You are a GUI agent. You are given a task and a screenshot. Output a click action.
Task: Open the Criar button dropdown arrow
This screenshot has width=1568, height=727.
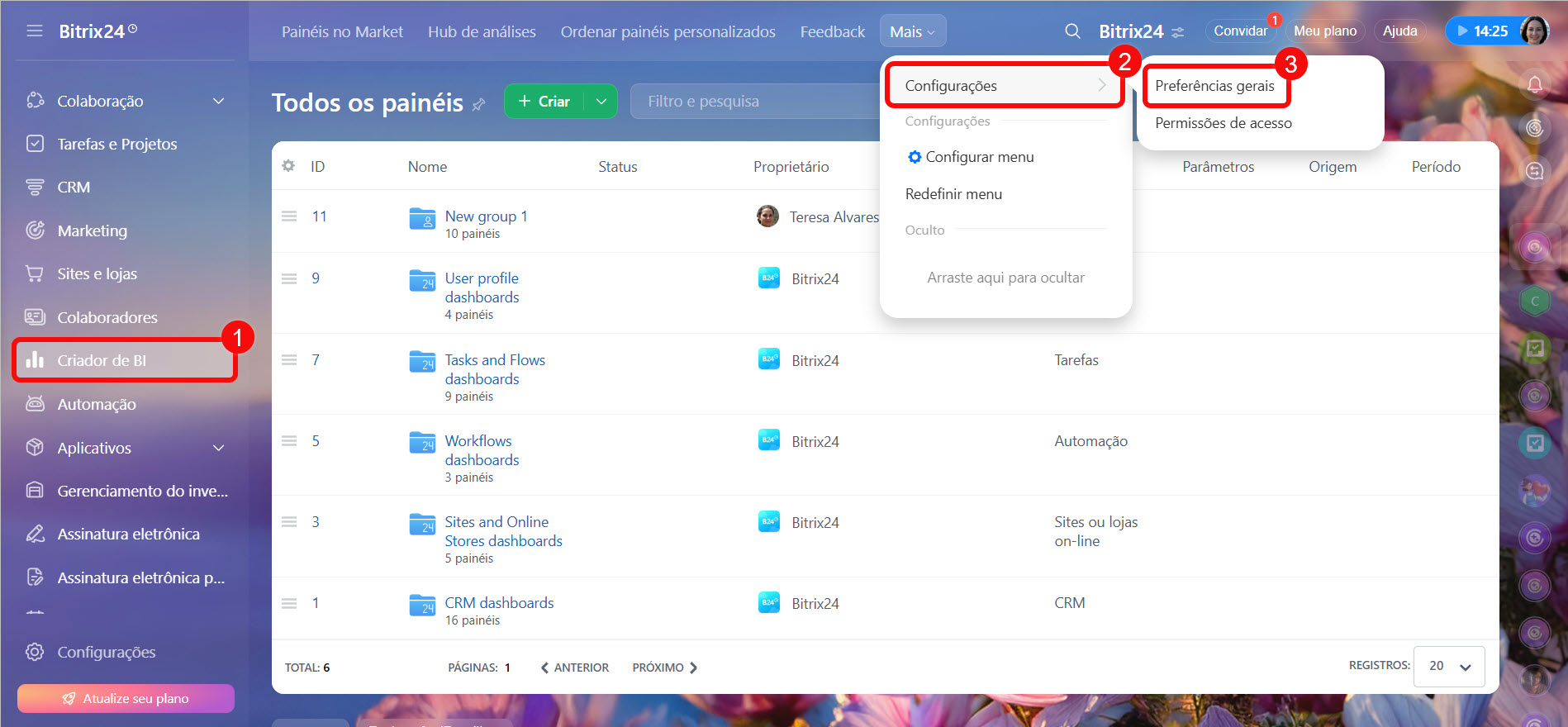coord(601,102)
